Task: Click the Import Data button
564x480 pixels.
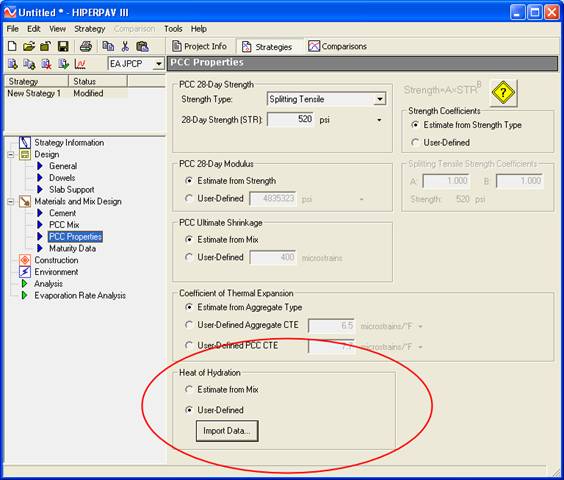Action: 227,431
